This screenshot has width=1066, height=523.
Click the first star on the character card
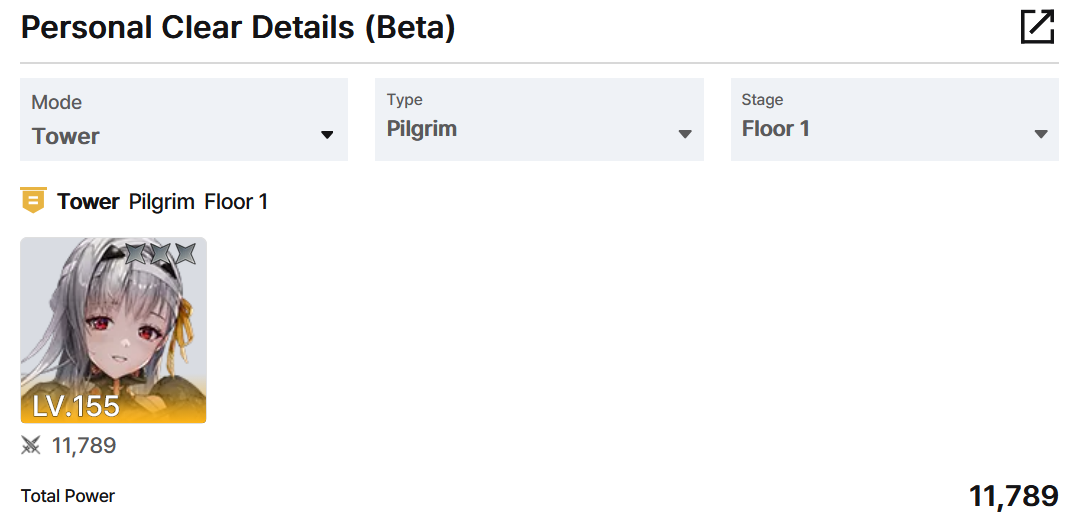(135, 254)
